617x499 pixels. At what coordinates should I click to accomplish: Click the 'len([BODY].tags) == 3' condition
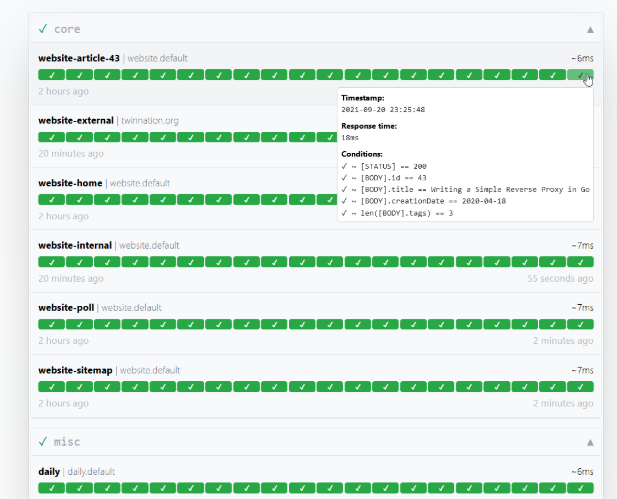coord(397,213)
